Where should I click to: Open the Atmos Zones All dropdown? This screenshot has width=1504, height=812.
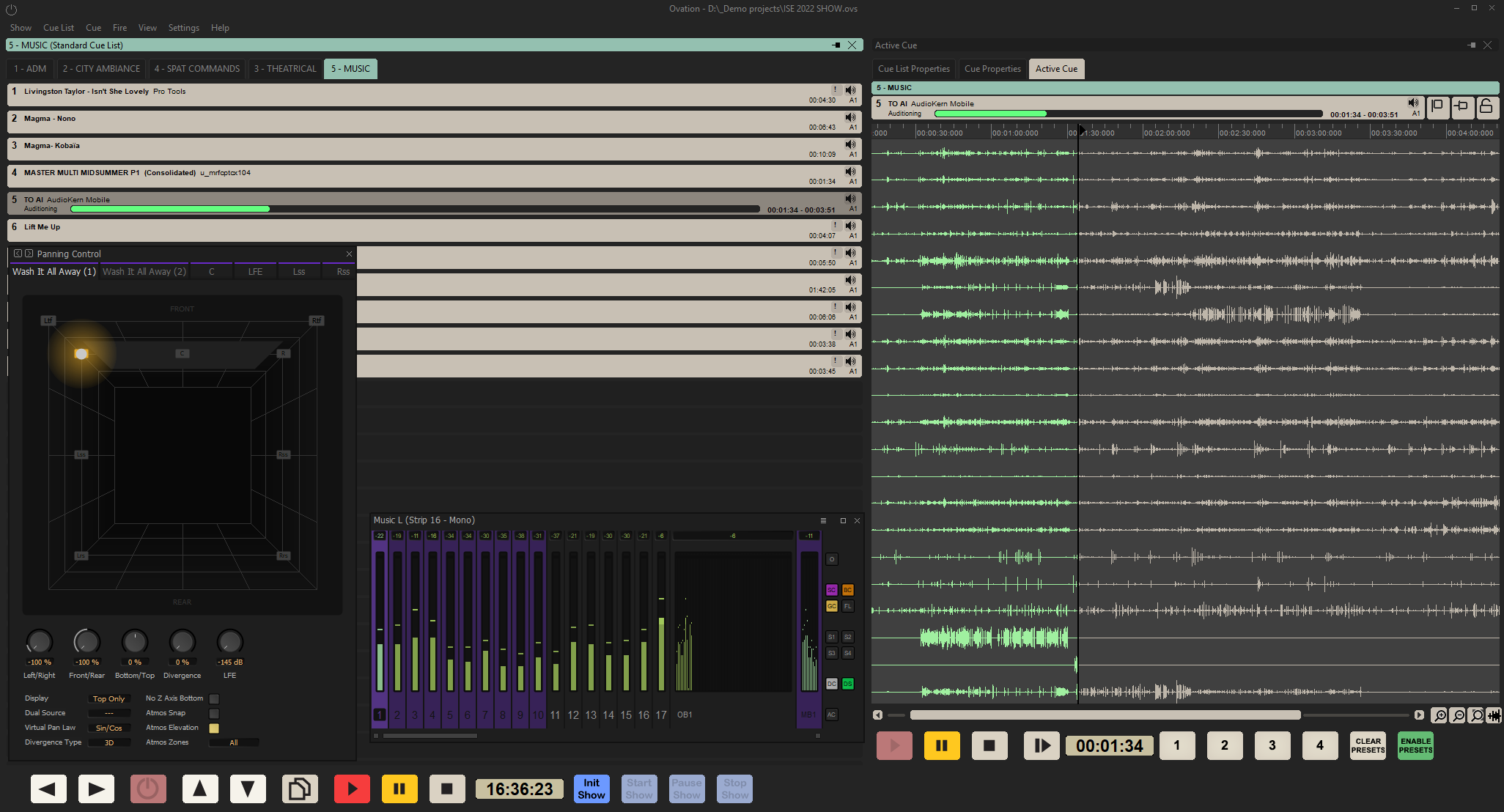point(233,742)
